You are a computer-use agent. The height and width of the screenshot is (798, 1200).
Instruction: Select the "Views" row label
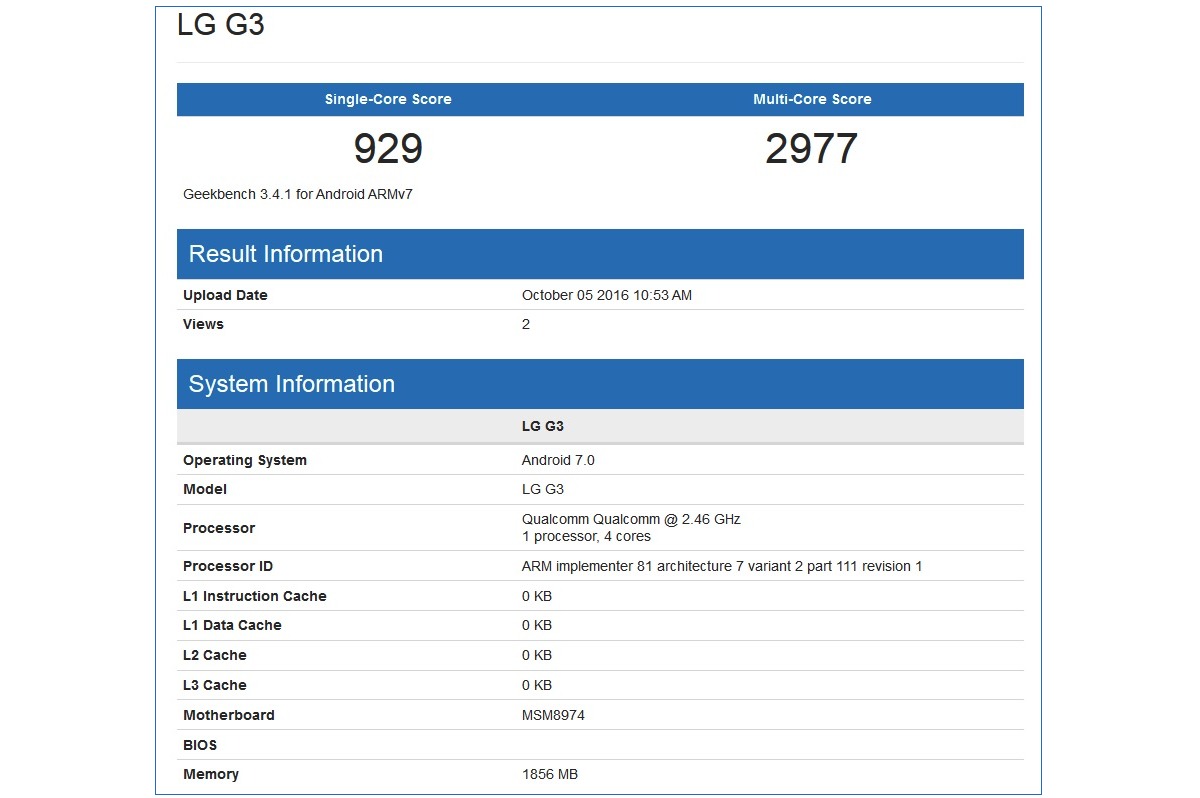pyautogui.click(x=203, y=324)
